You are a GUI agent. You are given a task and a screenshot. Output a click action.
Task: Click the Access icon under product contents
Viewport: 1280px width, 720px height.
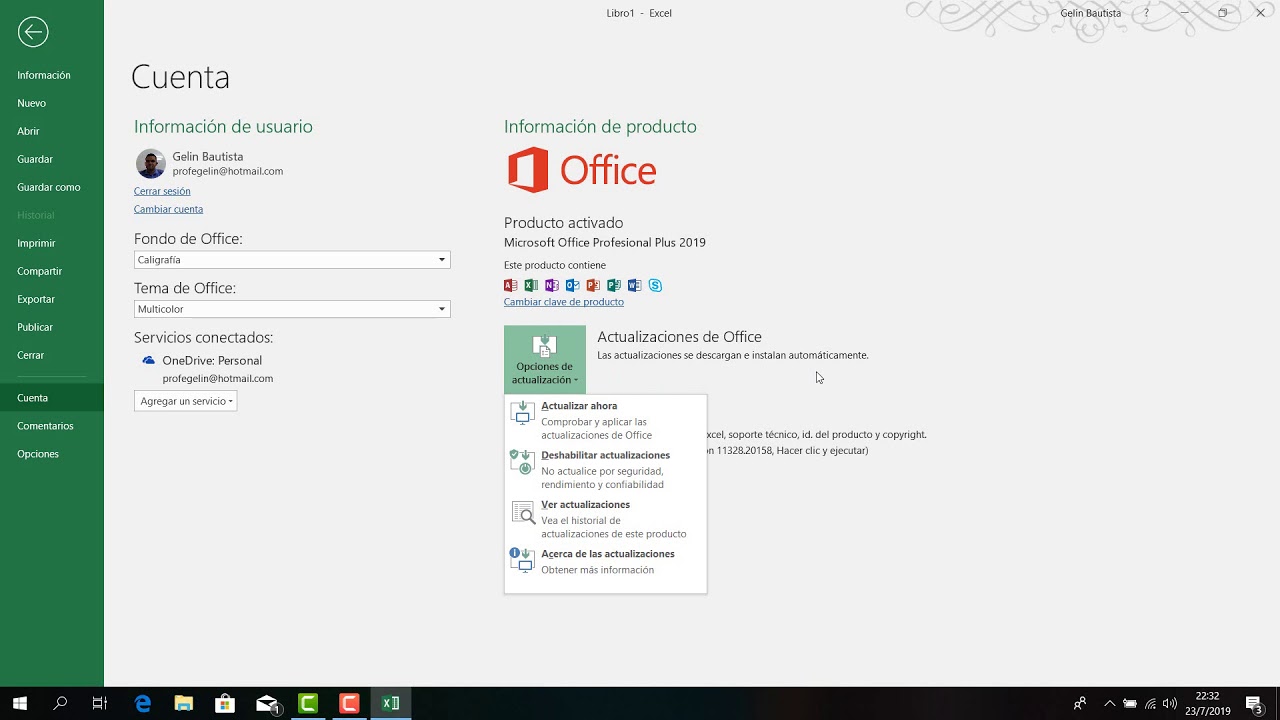pos(511,285)
